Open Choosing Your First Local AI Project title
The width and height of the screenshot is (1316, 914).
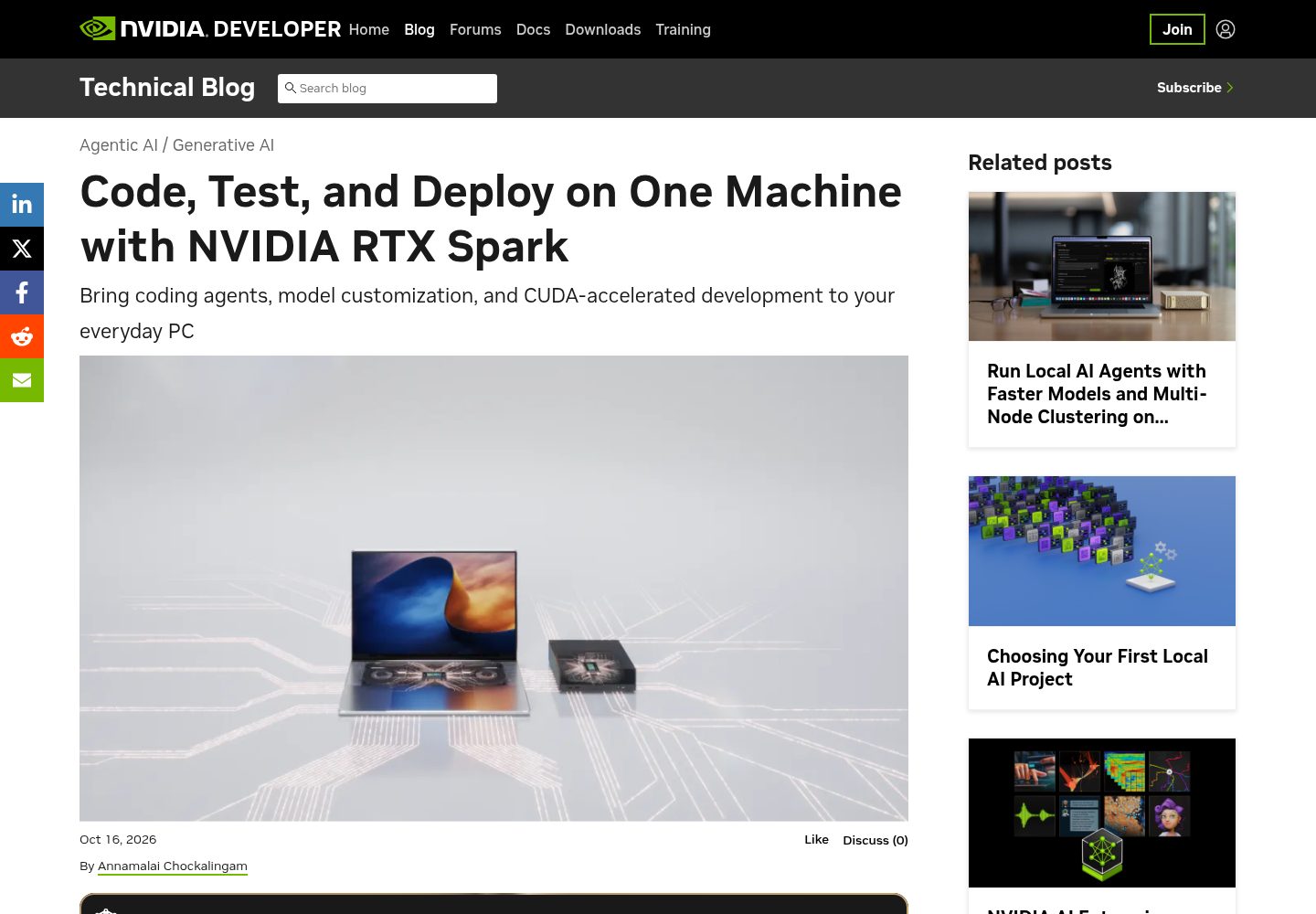click(x=1098, y=667)
